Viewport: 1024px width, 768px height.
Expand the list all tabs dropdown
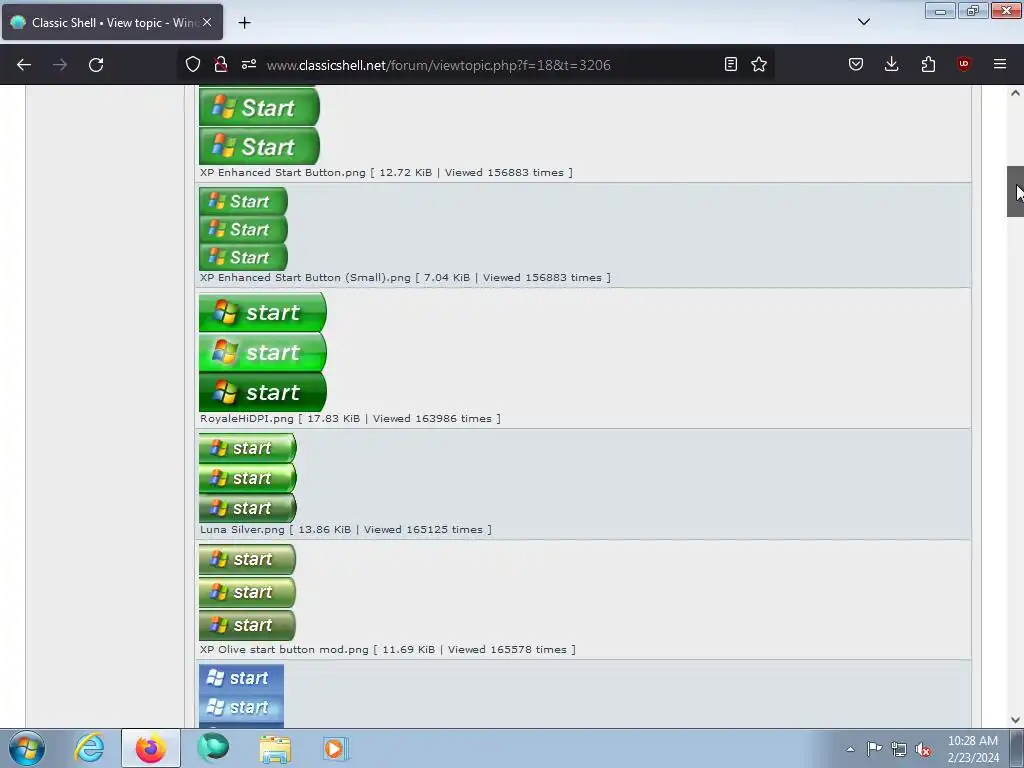(x=864, y=22)
